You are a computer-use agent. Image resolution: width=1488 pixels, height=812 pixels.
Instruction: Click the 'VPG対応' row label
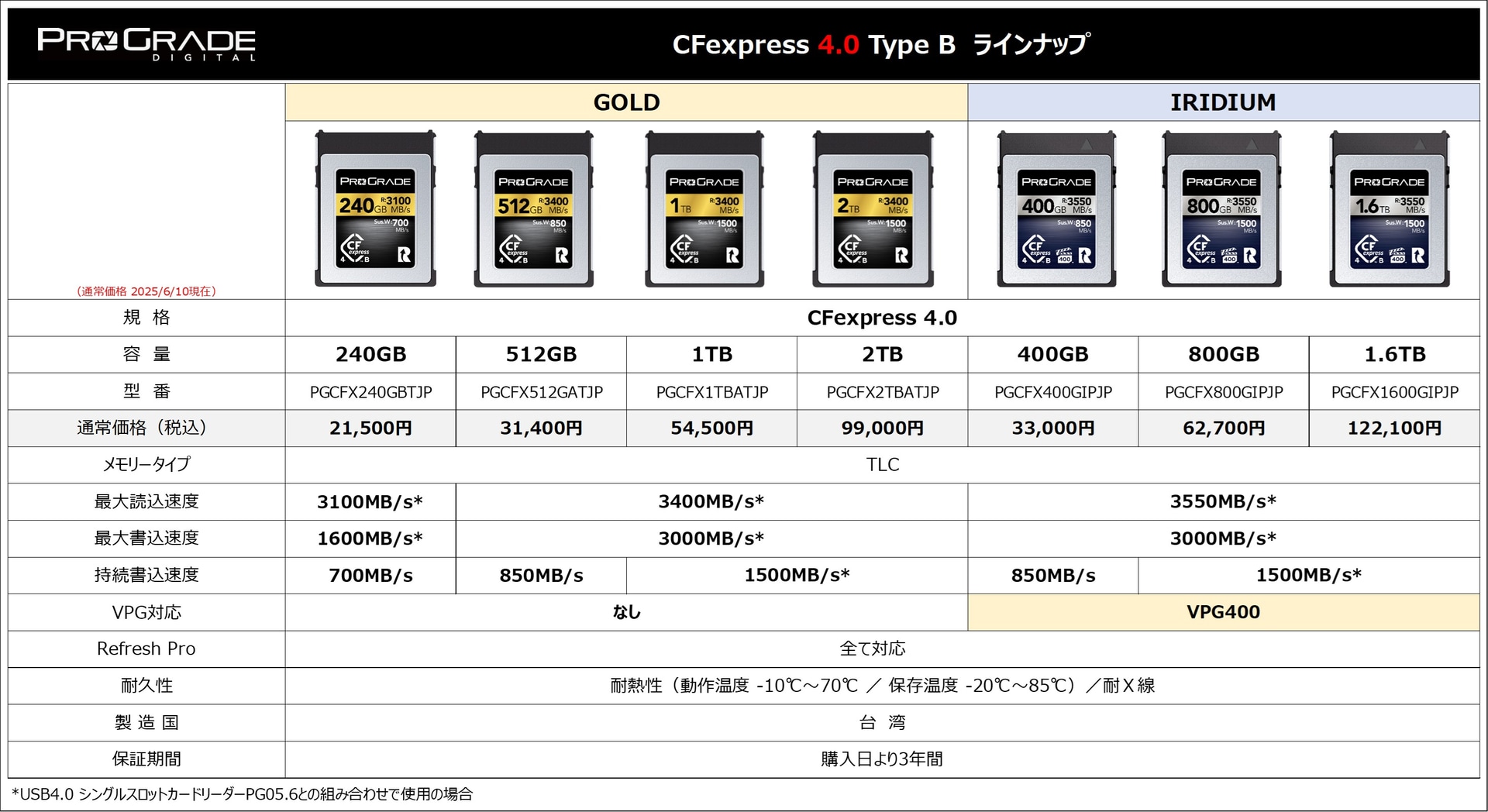[146, 612]
